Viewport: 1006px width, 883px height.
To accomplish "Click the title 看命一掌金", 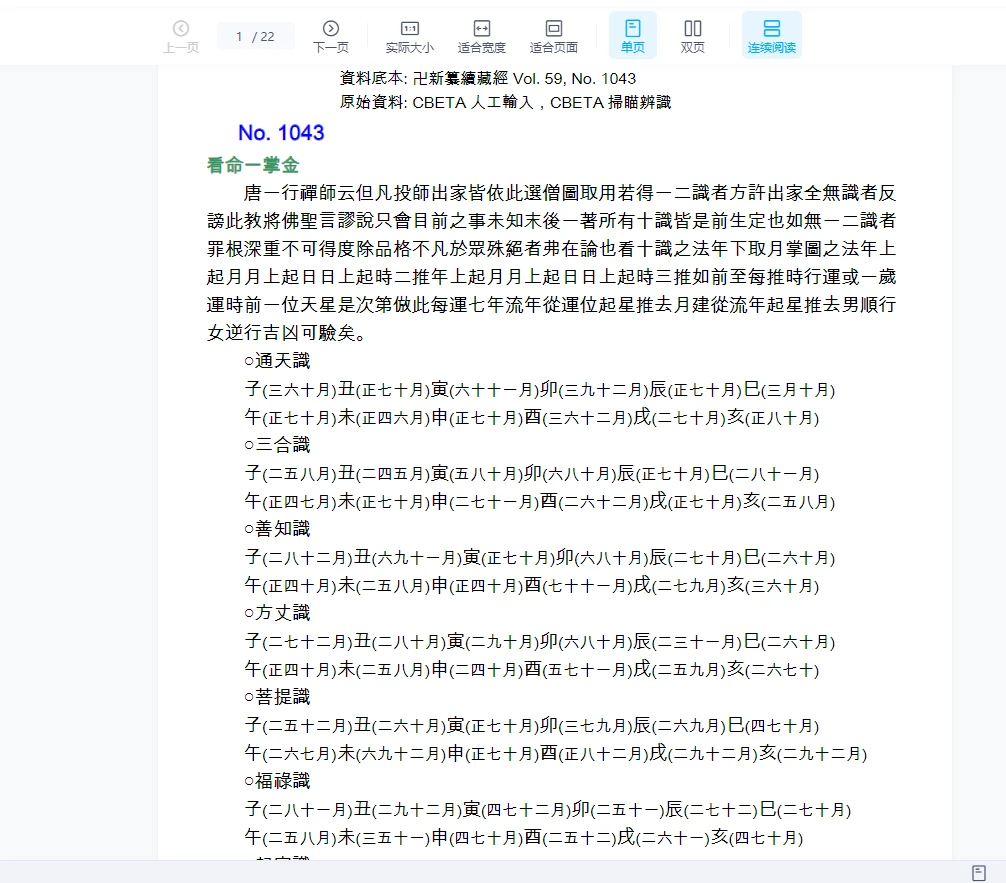I will (253, 165).
